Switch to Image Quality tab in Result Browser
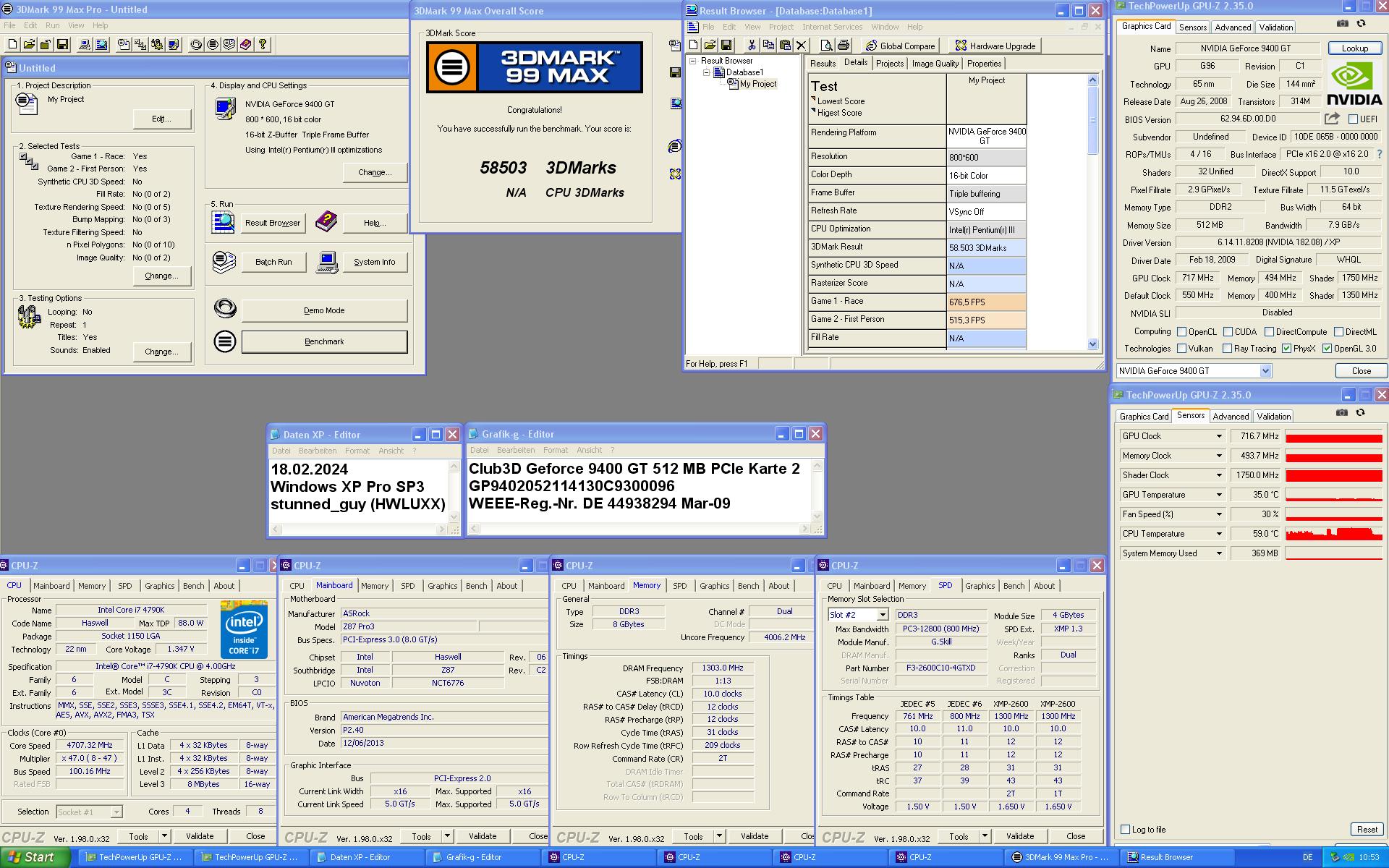Screen dimensions: 1389x868 click(935, 64)
